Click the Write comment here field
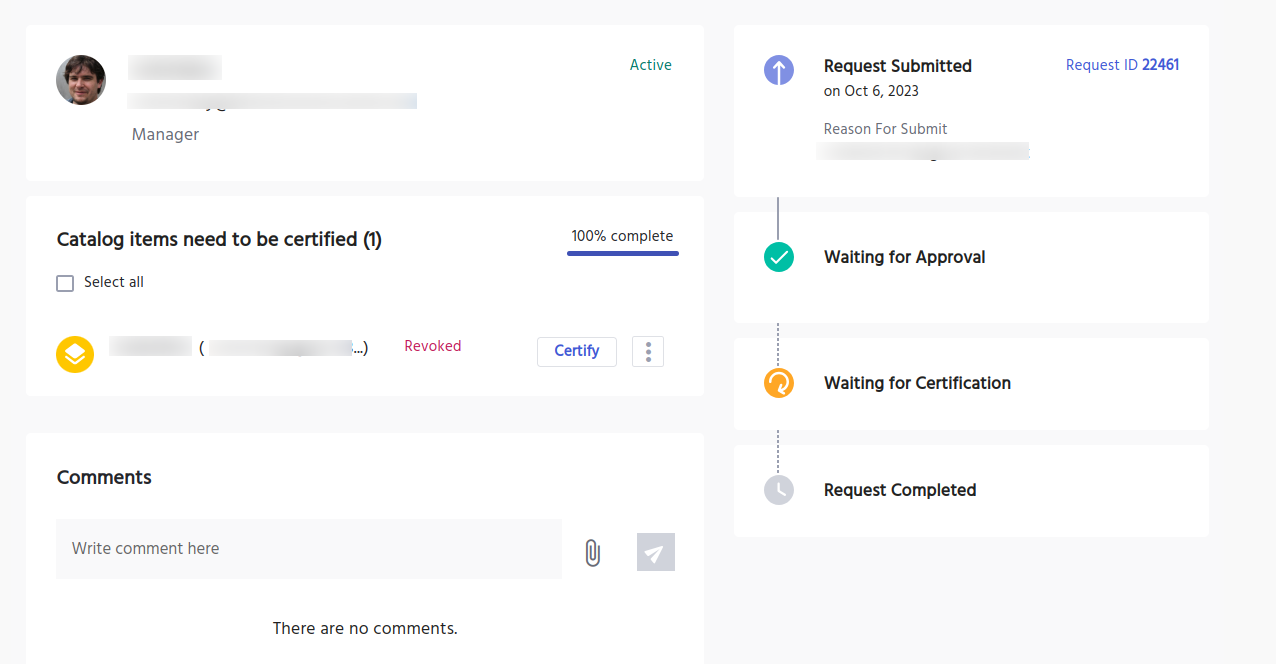 pyautogui.click(x=308, y=549)
